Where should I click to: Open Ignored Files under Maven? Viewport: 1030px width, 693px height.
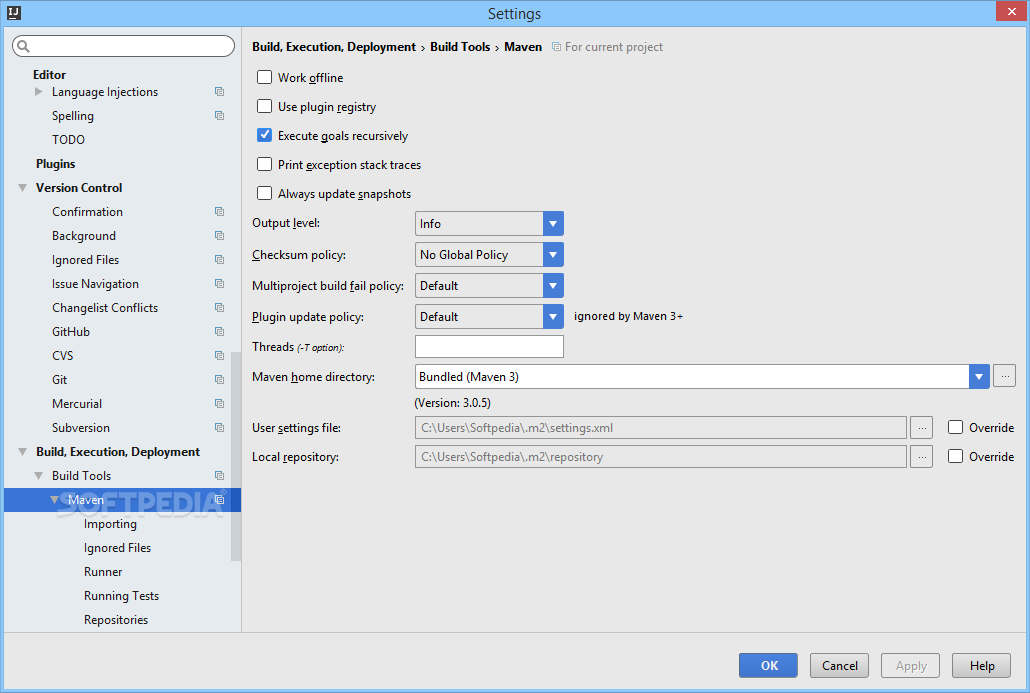[x=118, y=548]
